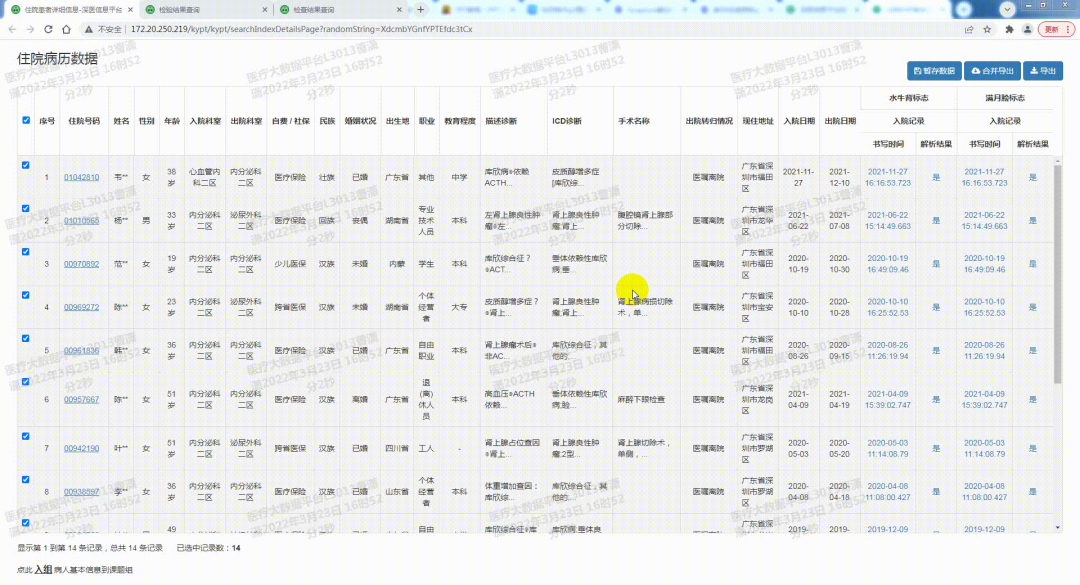Viewport: 1080px width, 585px height.
Task: Reload the page with refresh icon
Action: [x=48, y=30]
